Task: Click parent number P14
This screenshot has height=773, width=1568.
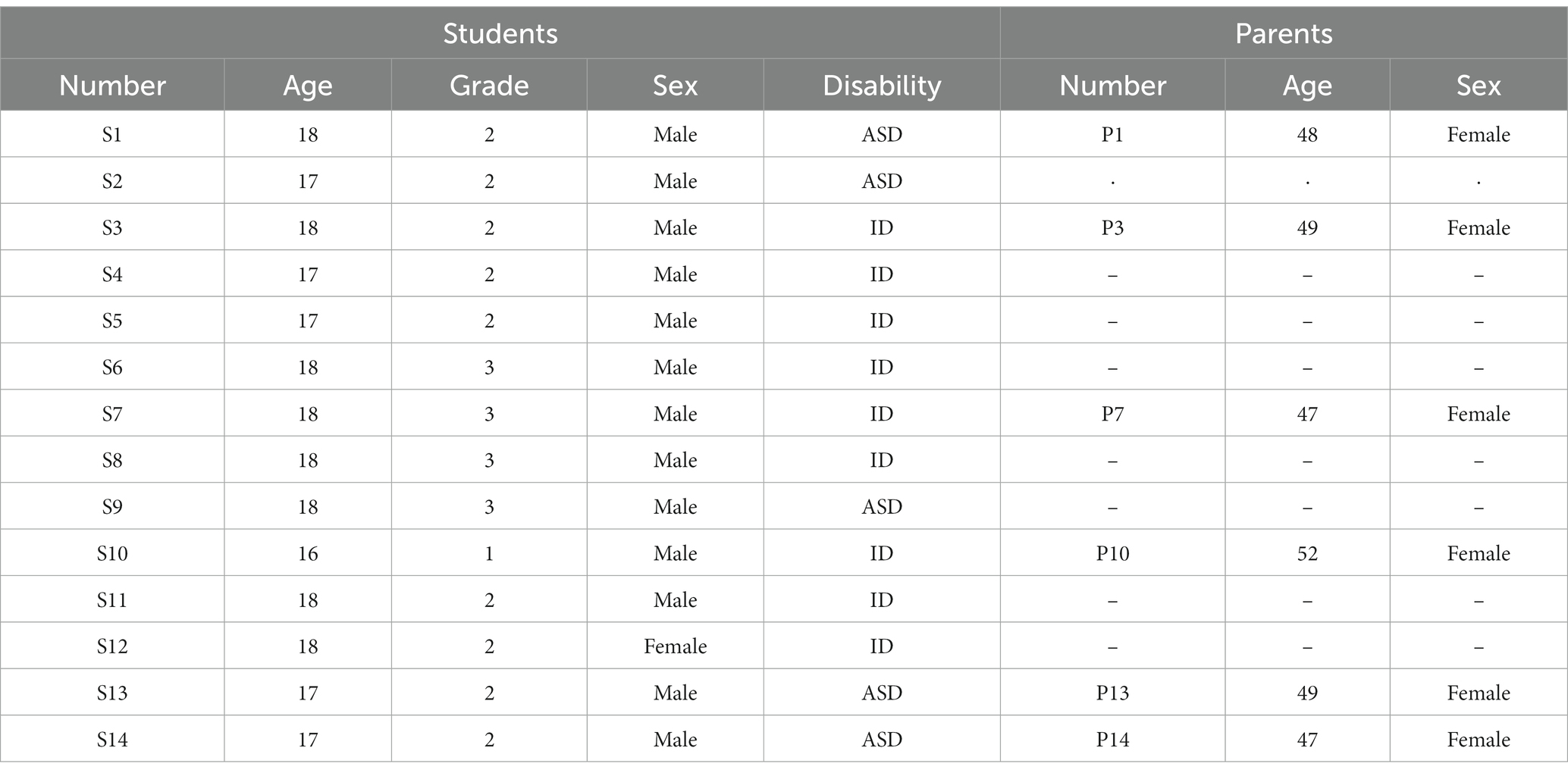Action: pyautogui.click(x=1112, y=740)
